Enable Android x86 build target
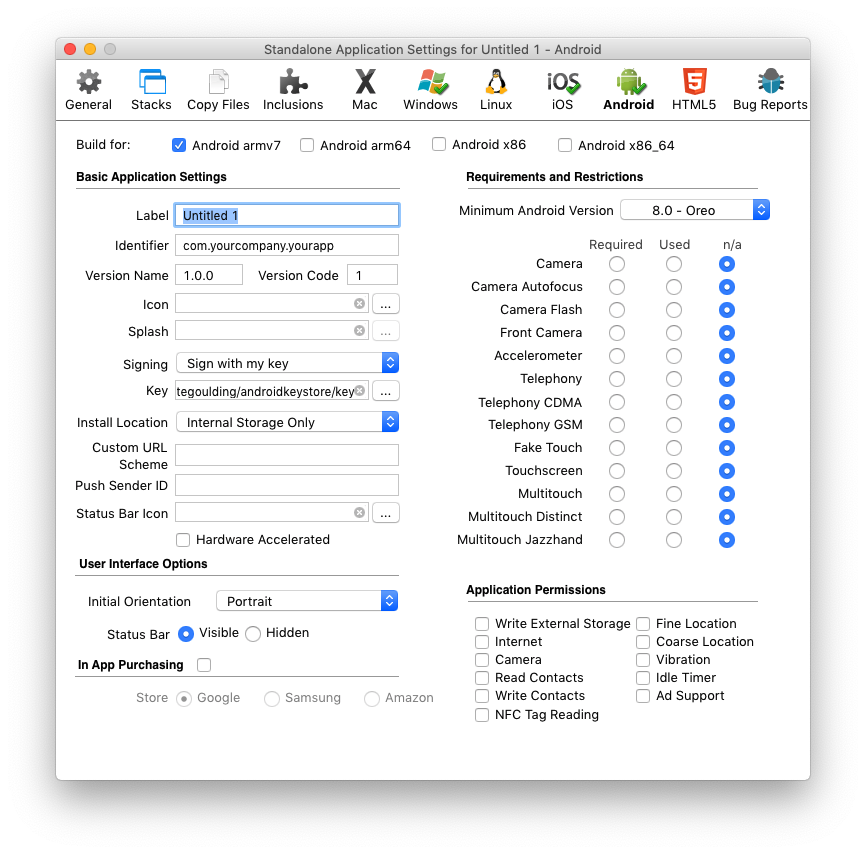The height and width of the screenshot is (854, 866). pos(439,144)
